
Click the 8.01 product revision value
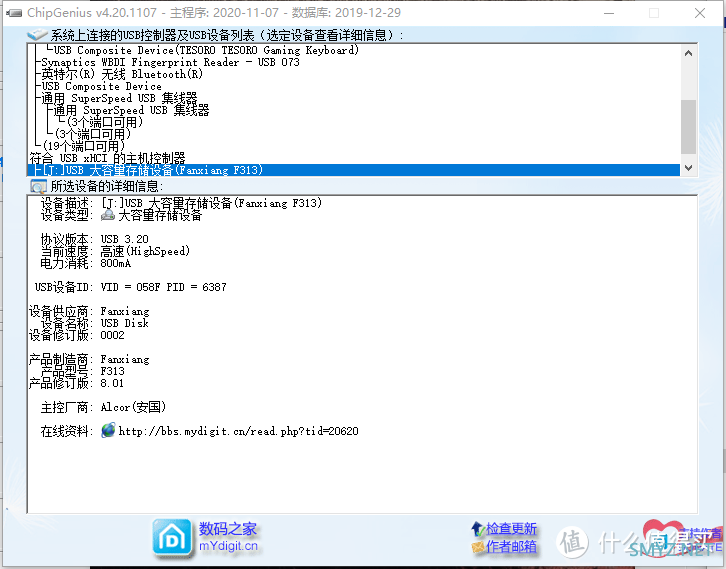pos(112,383)
